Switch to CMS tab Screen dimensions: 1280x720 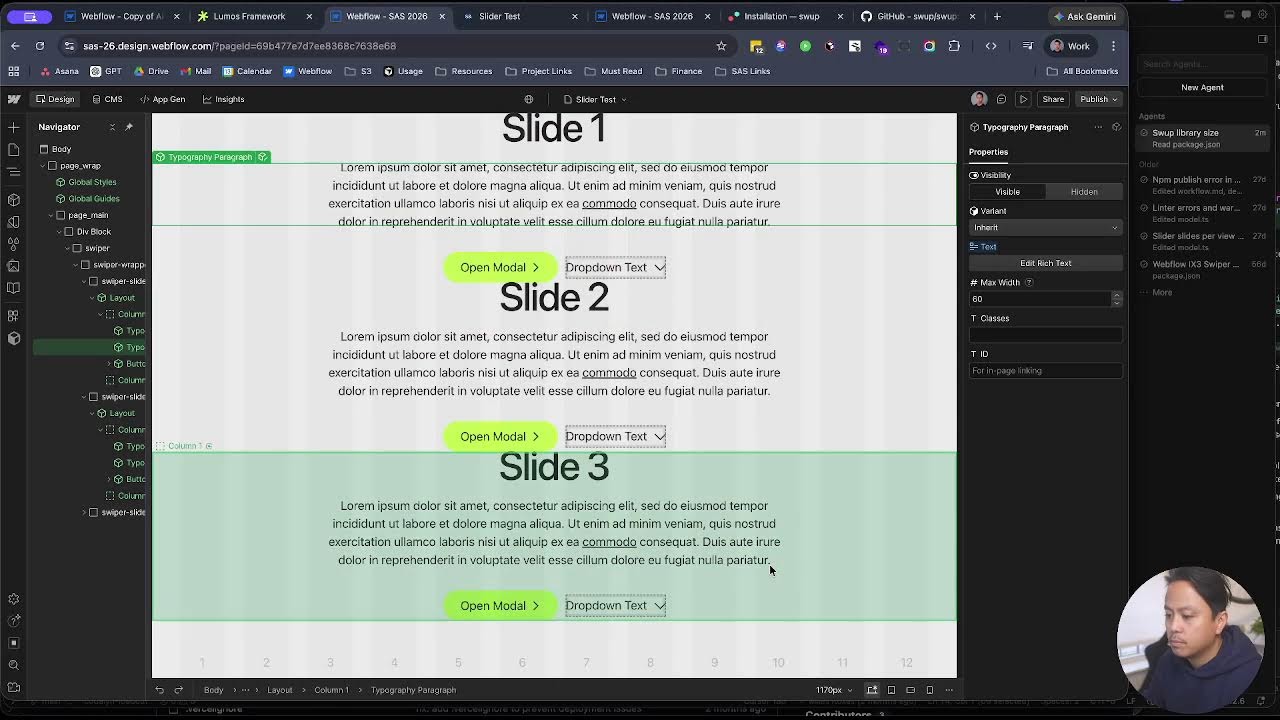pos(107,99)
